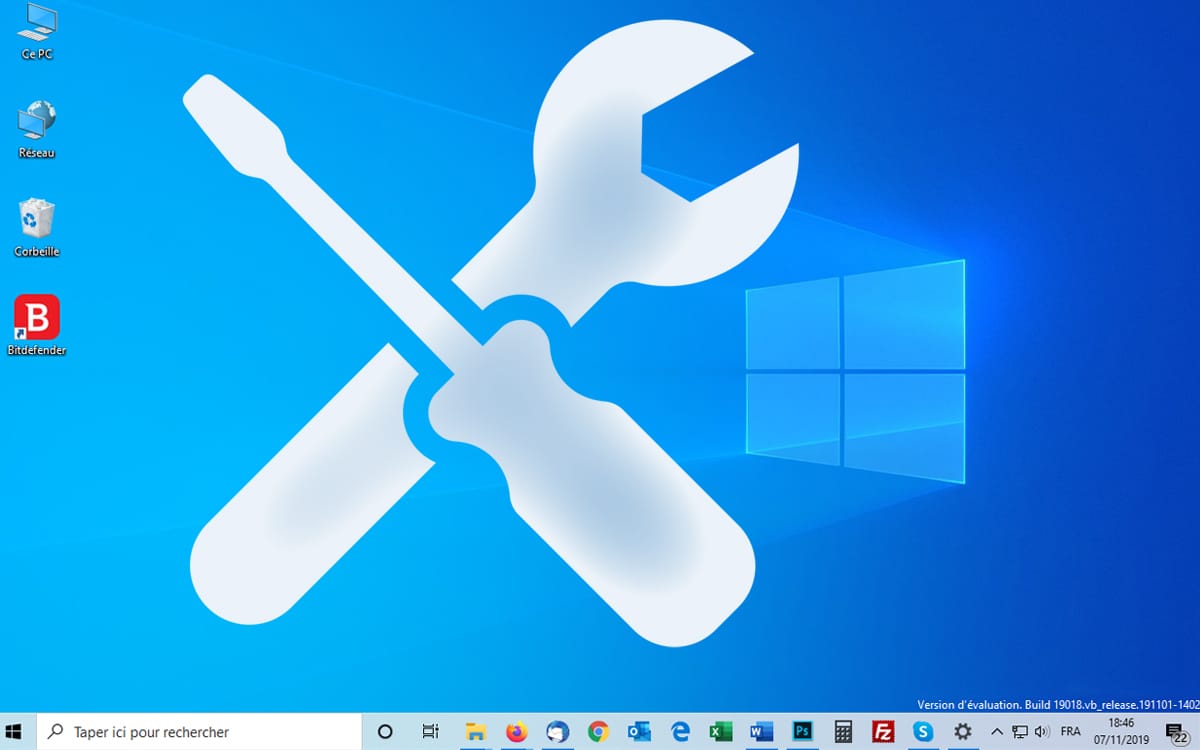This screenshot has width=1200, height=750.
Task: Select the Réseau desktop icon
Action: (x=37, y=130)
